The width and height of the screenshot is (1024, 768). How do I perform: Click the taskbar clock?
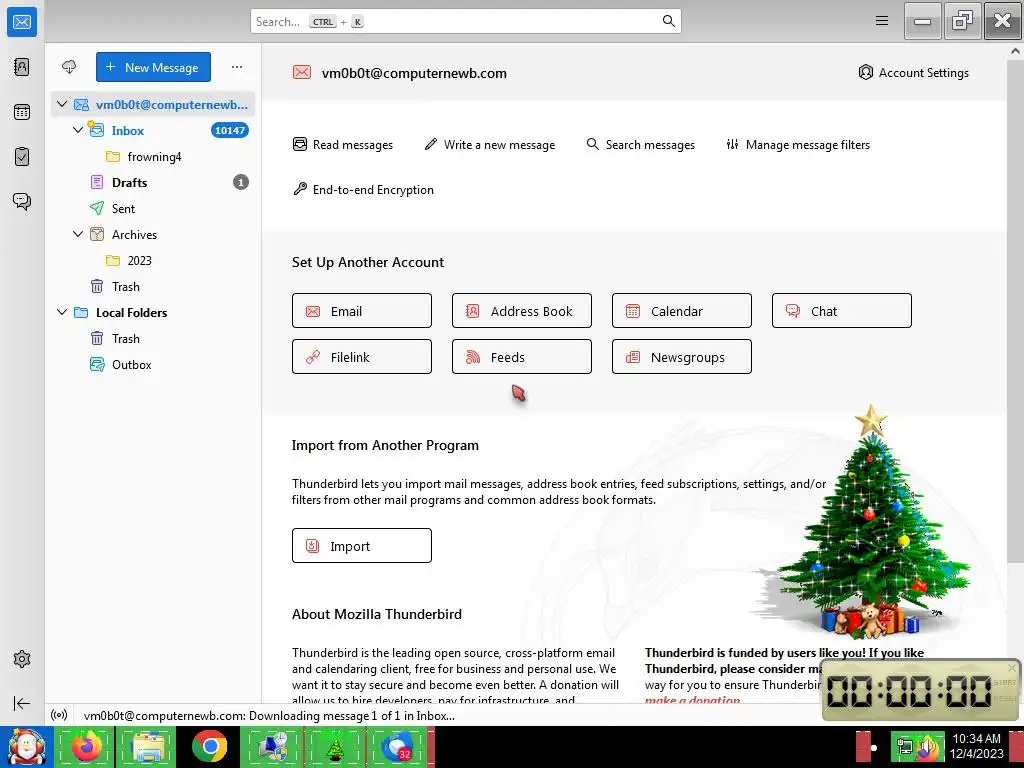(x=976, y=746)
